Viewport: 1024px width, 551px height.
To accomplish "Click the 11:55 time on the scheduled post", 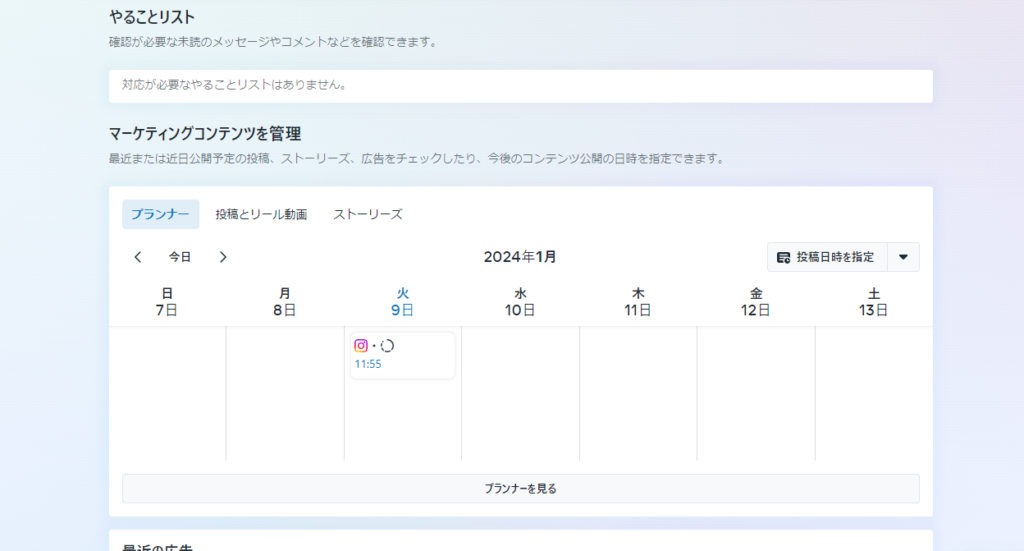I will (368, 364).
